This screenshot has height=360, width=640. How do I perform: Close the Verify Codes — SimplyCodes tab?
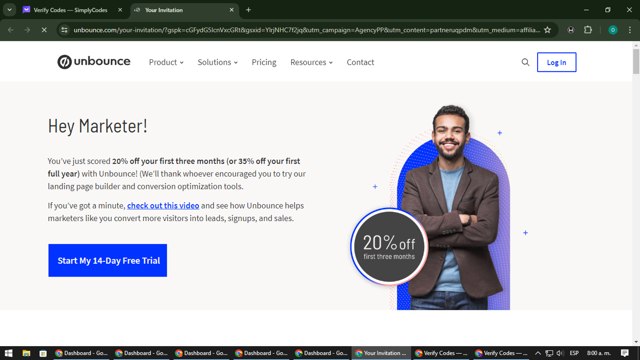120,10
